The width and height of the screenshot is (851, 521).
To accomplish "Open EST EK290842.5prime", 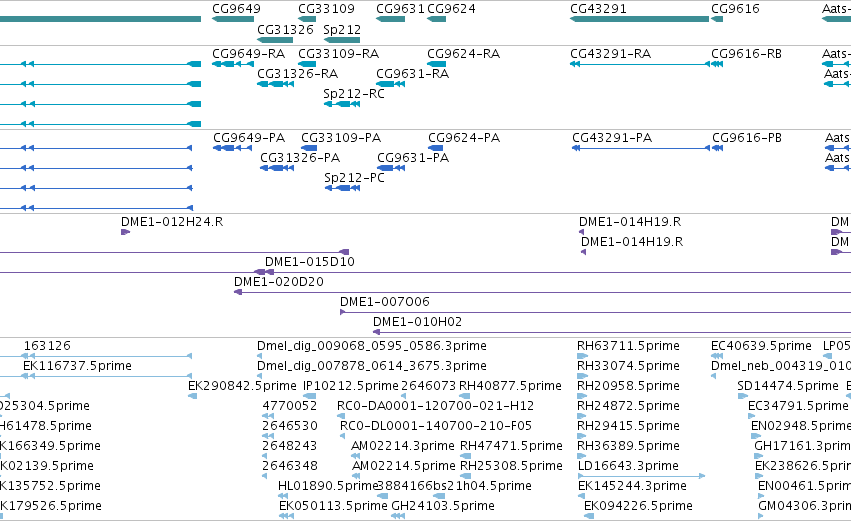I will tap(243, 386).
